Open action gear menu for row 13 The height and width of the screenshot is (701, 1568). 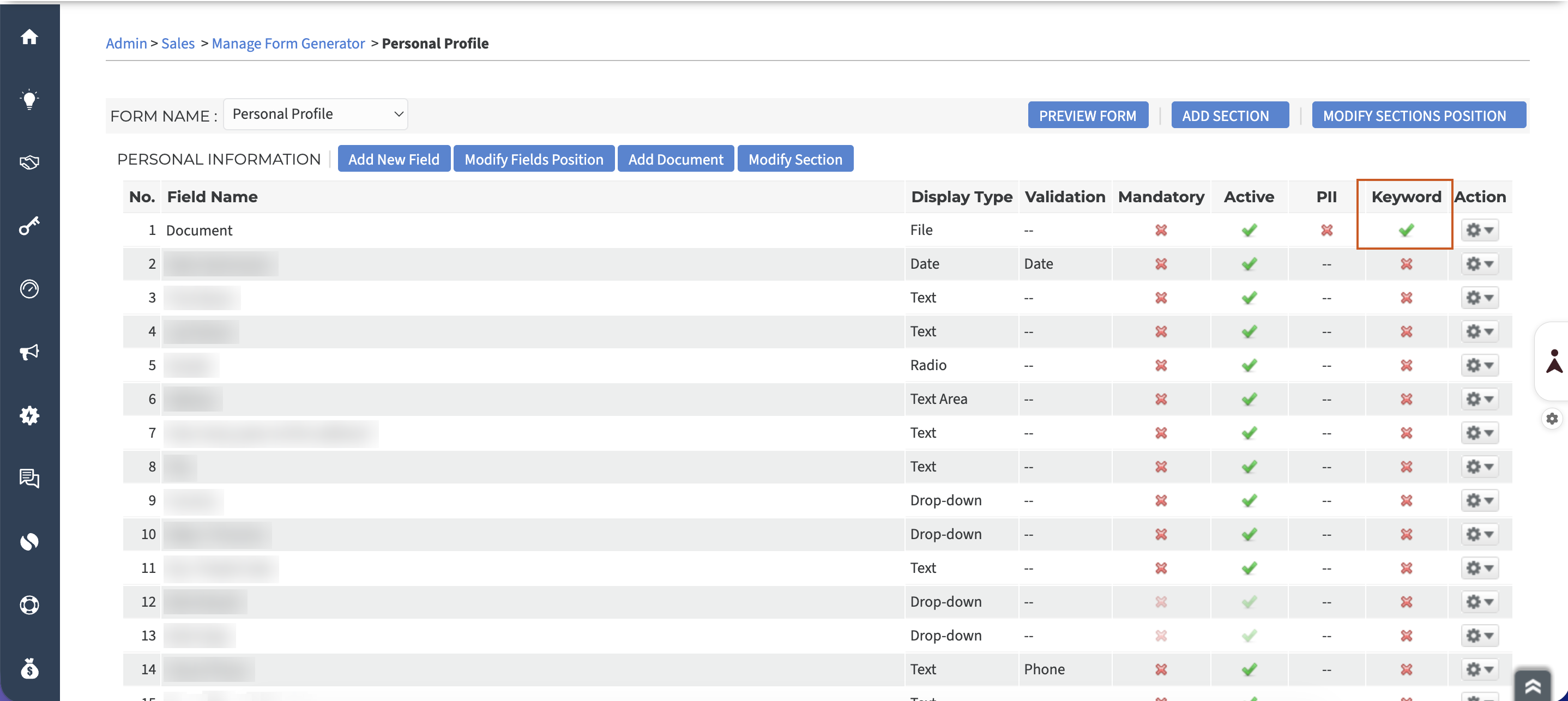coord(1480,635)
